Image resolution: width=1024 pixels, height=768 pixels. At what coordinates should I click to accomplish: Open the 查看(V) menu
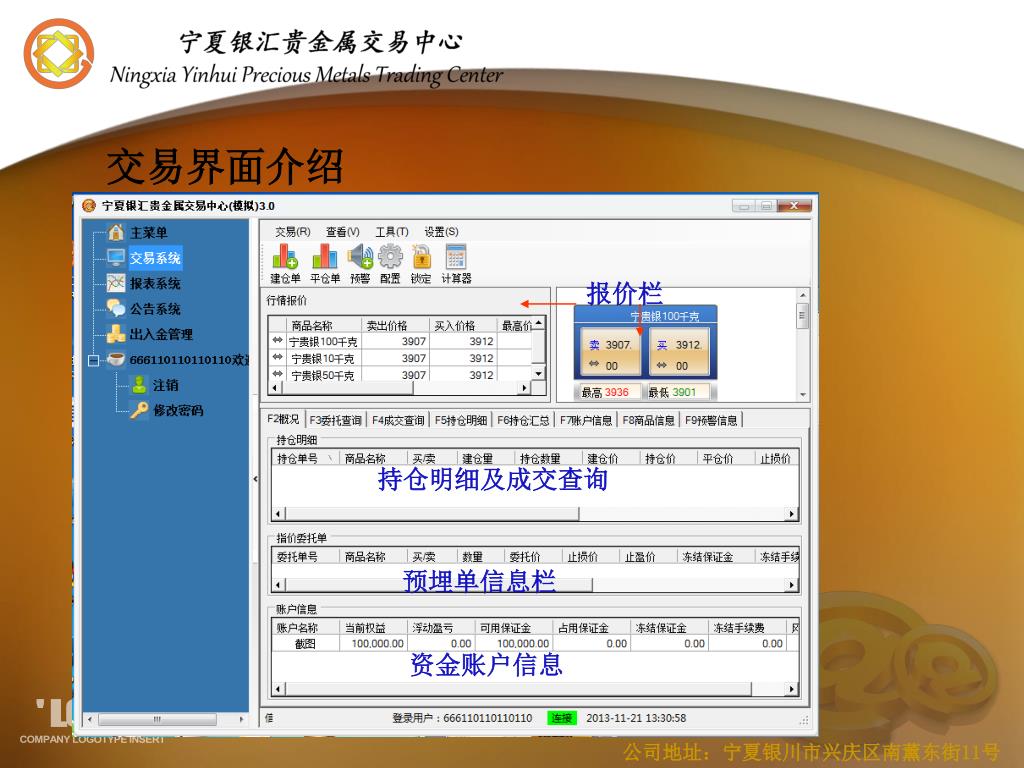[342, 232]
